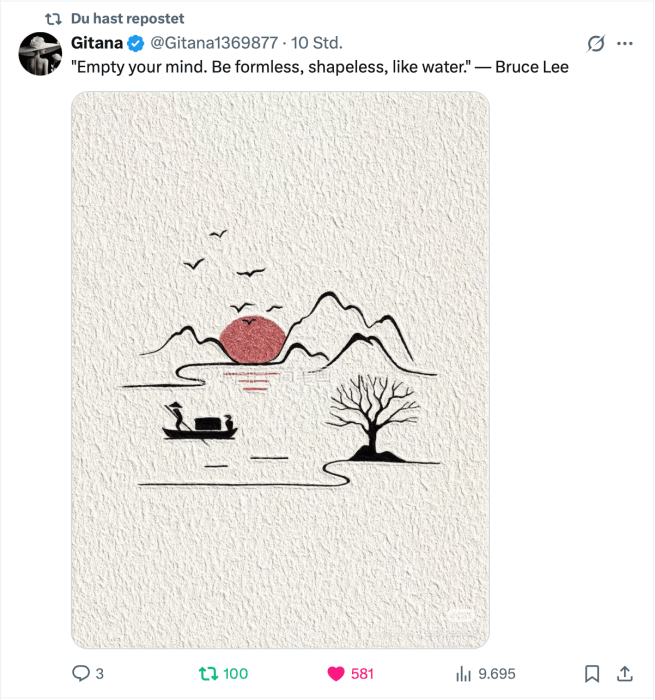Bookmark this post
The height and width of the screenshot is (700, 655).
[x=592, y=674]
